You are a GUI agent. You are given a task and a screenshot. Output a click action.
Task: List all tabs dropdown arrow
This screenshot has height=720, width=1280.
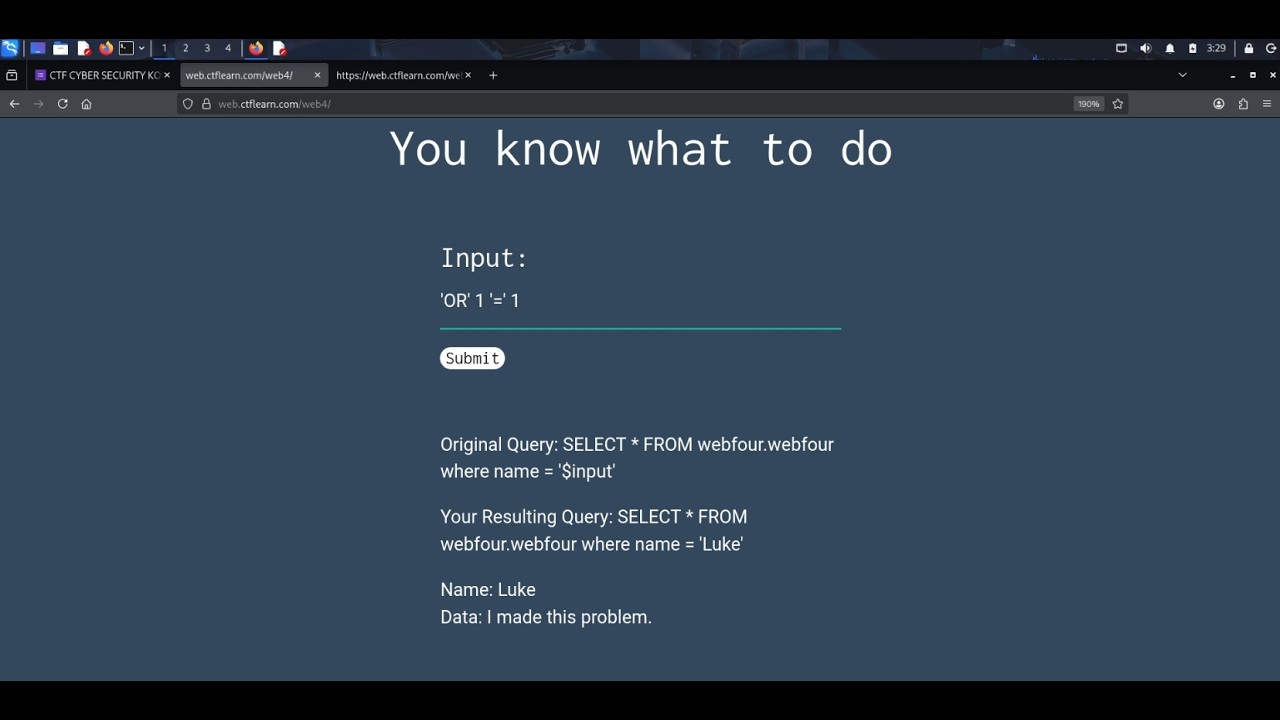(x=1182, y=75)
